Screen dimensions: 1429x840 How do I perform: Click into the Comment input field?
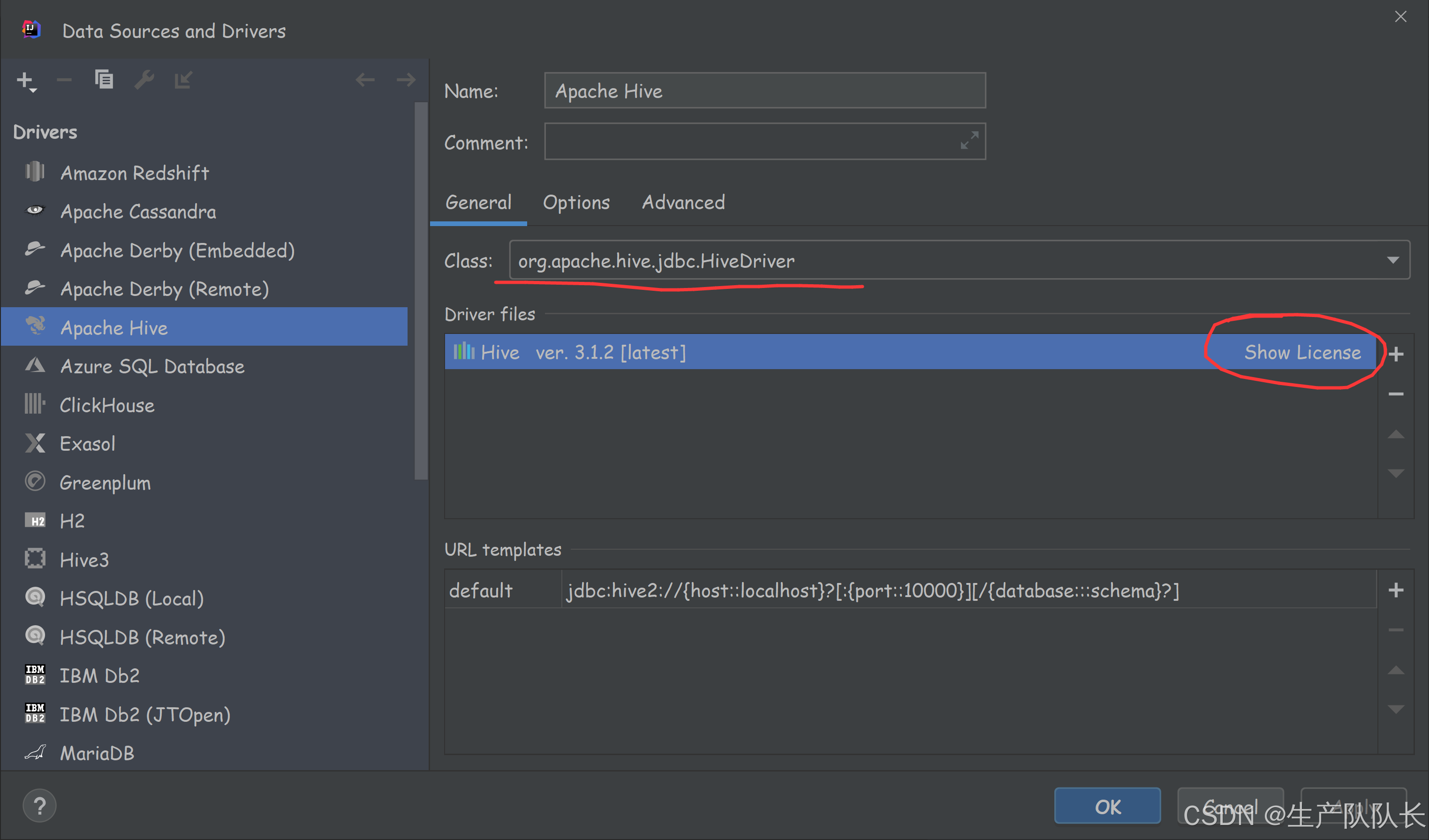point(765,141)
